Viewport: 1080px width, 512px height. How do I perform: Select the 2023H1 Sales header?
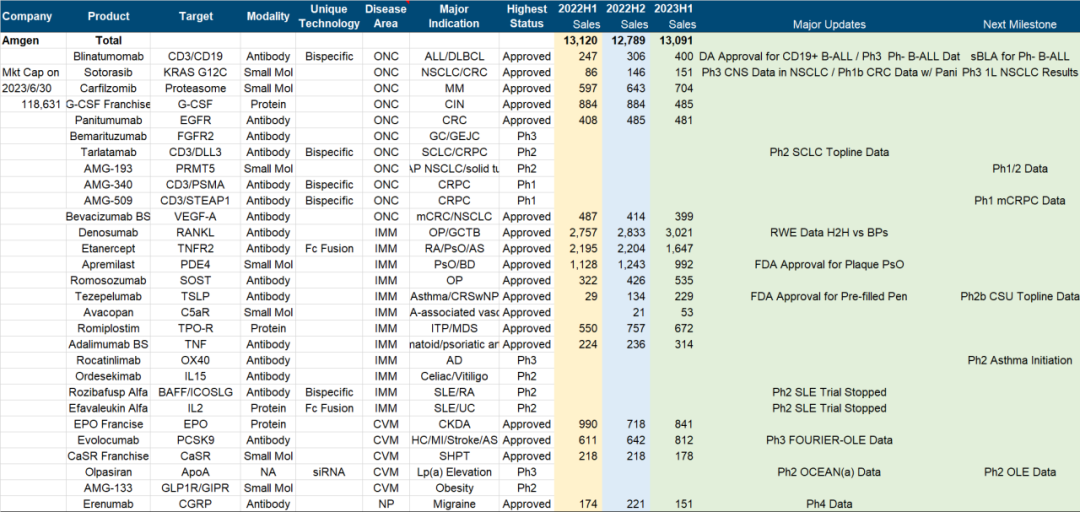(x=673, y=16)
